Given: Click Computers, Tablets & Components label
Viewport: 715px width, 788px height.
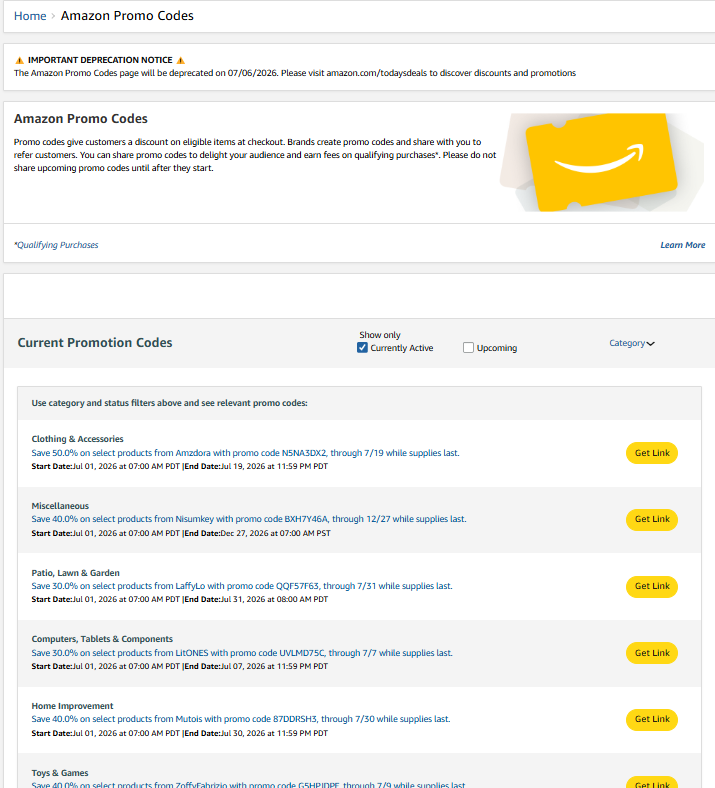Looking at the screenshot, I should (102, 639).
